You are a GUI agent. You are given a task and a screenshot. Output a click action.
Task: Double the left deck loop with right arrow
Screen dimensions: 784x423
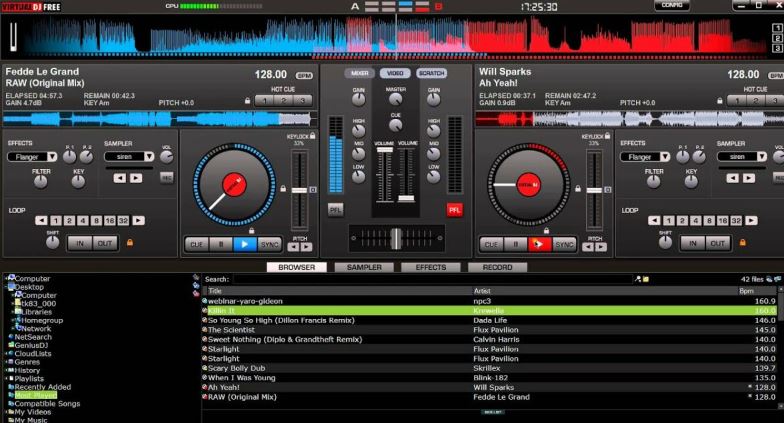(x=138, y=220)
